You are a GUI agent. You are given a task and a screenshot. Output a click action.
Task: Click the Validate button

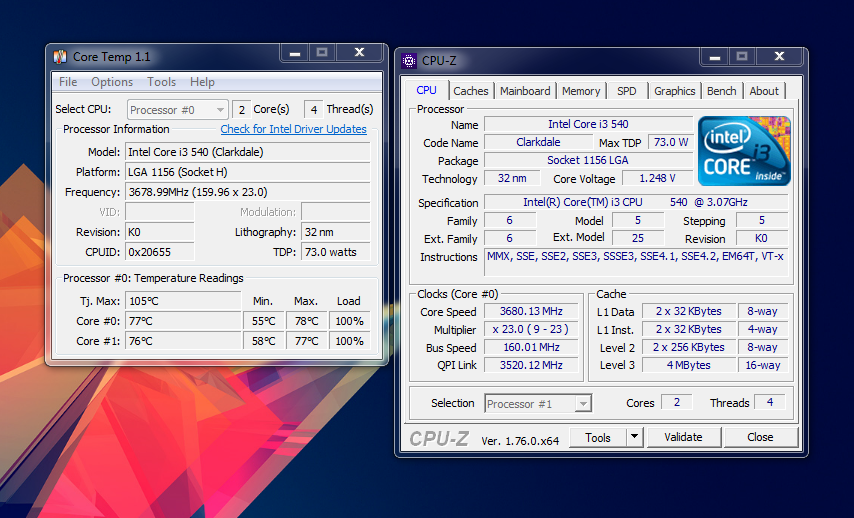click(683, 437)
